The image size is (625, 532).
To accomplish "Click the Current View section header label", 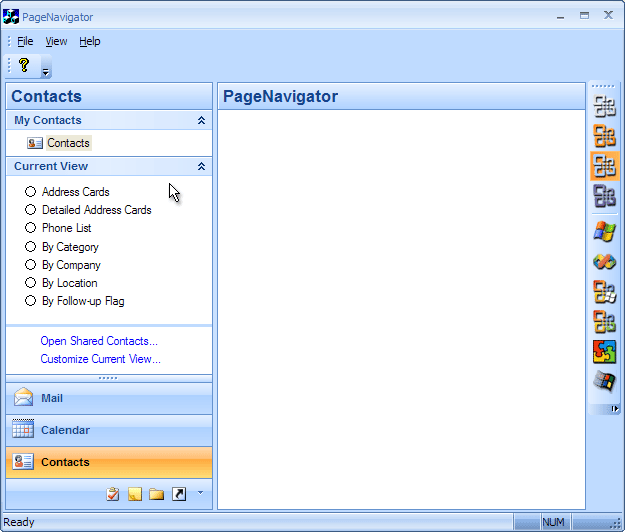I will pyautogui.click(x=51, y=166).
